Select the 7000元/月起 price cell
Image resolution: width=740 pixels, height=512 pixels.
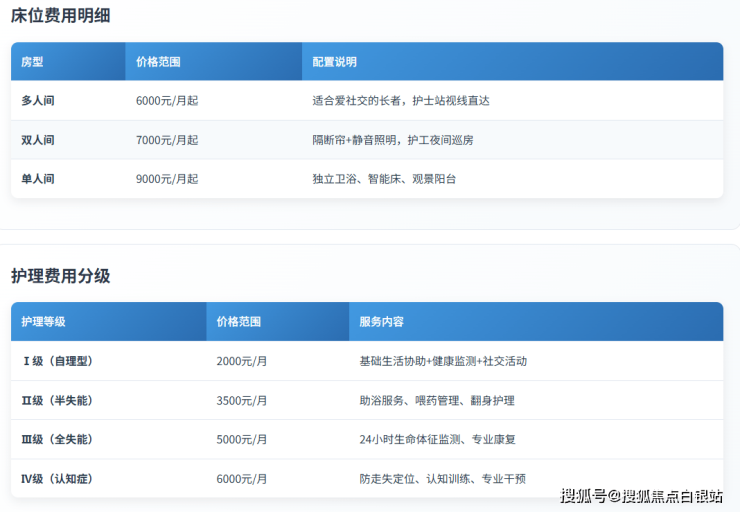pos(167,140)
